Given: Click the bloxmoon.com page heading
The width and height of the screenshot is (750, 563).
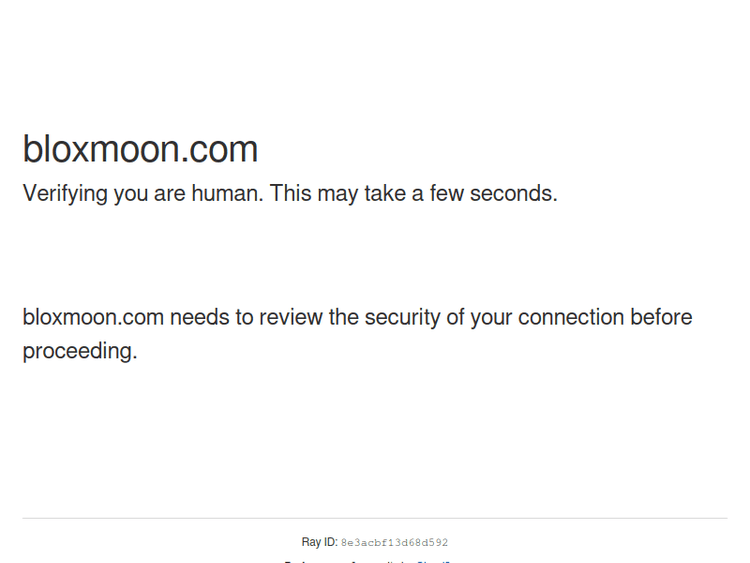Looking at the screenshot, I should coord(140,150).
